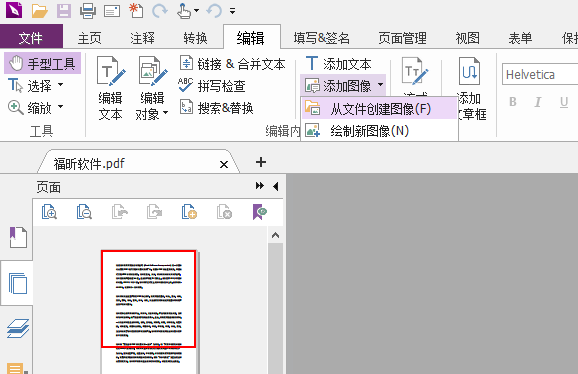This screenshot has height=374, width=578.
Task: Click the thumbnail scrollbar up arrow
Action: pyautogui.click(x=275, y=235)
